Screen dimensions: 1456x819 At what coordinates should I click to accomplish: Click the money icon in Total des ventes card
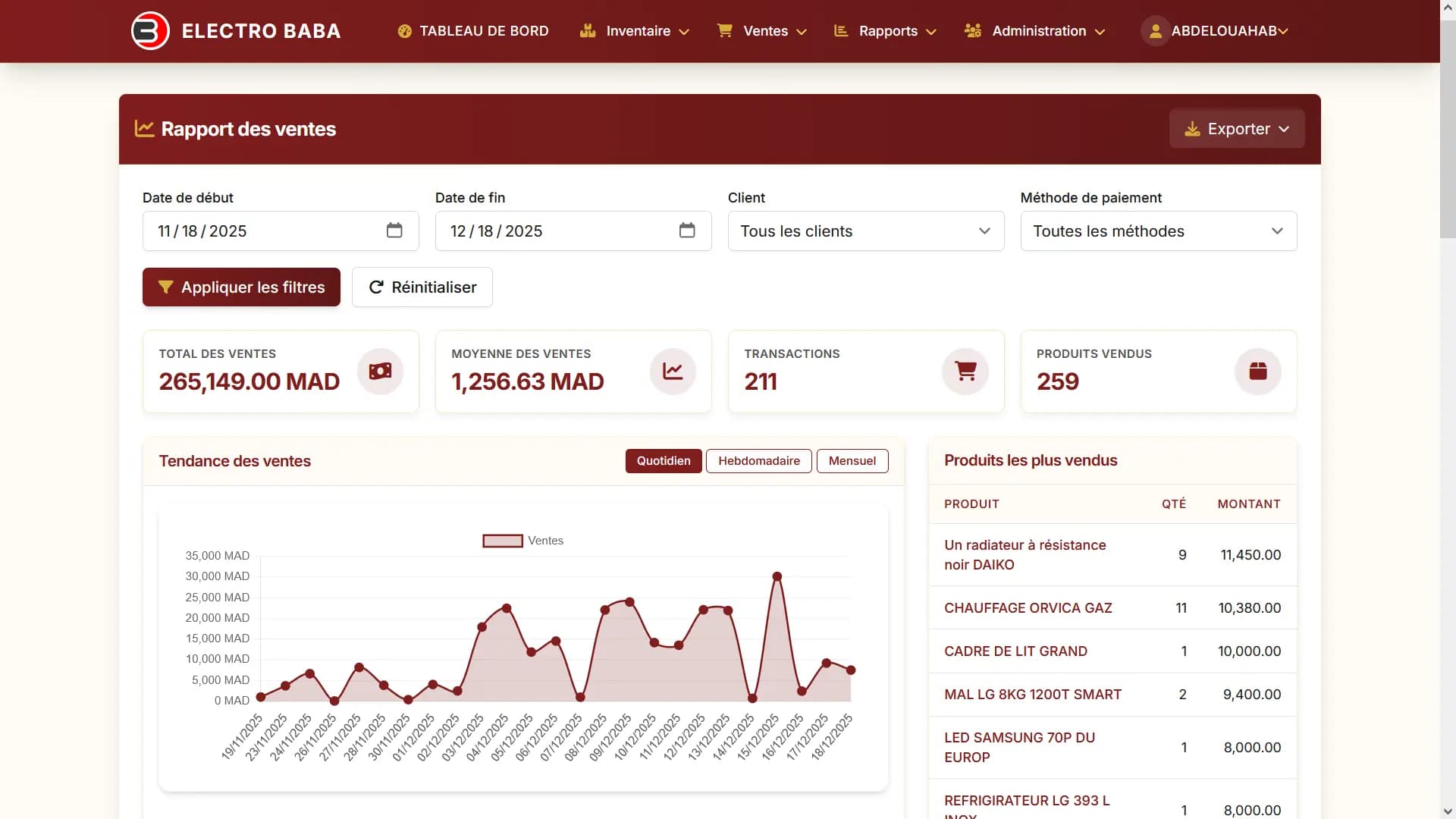pos(380,372)
